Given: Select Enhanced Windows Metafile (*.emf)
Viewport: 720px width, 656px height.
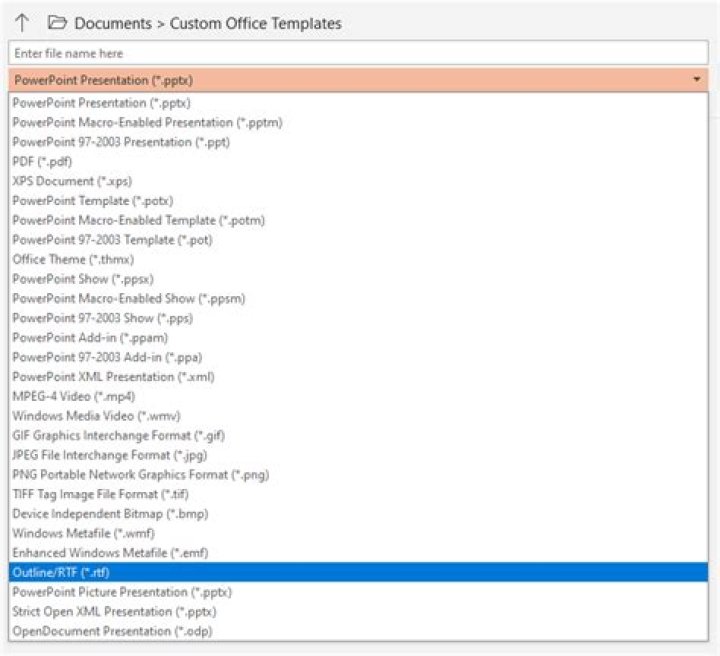Looking at the screenshot, I should tap(358, 553).
